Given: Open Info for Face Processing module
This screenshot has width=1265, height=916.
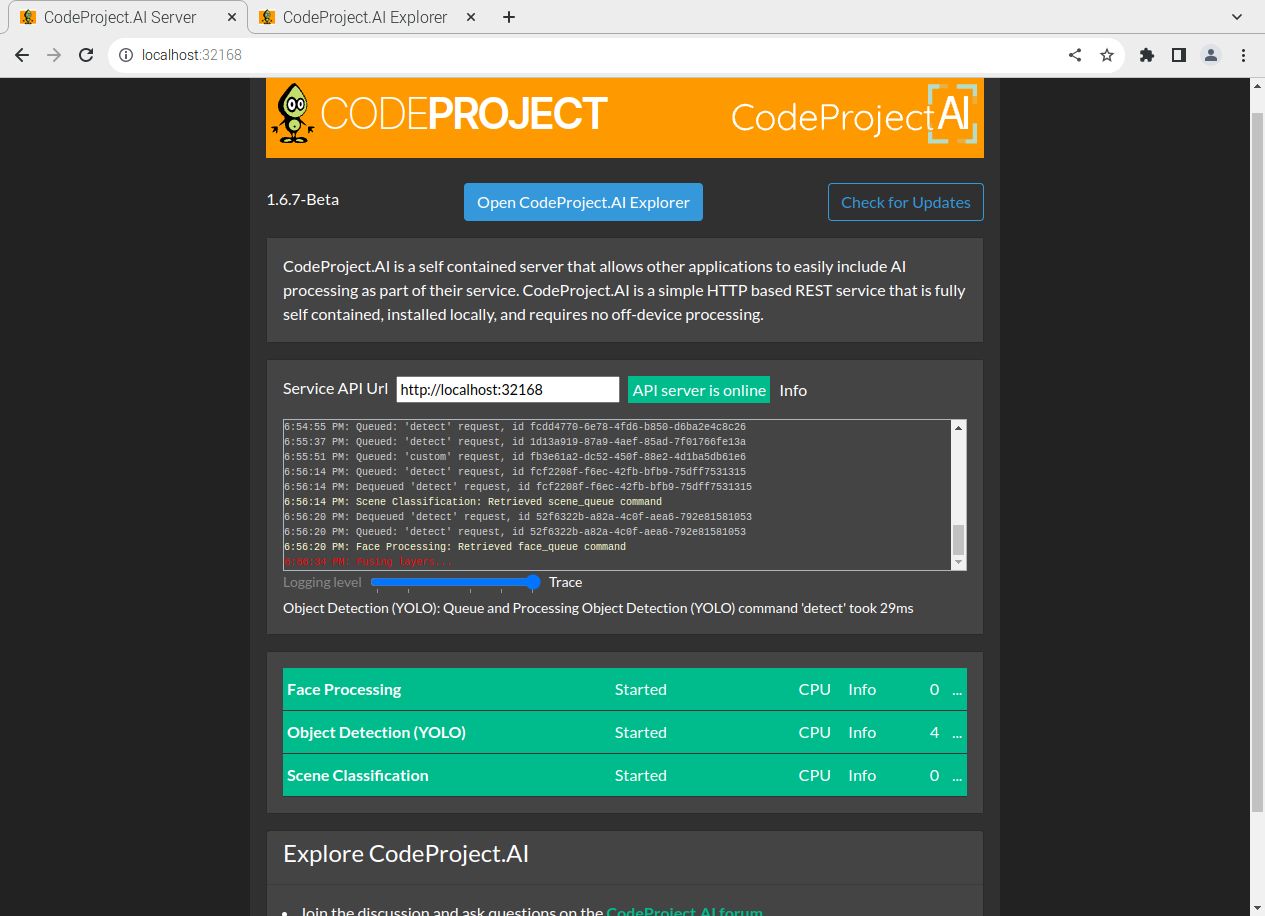Looking at the screenshot, I should click(862, 690).
